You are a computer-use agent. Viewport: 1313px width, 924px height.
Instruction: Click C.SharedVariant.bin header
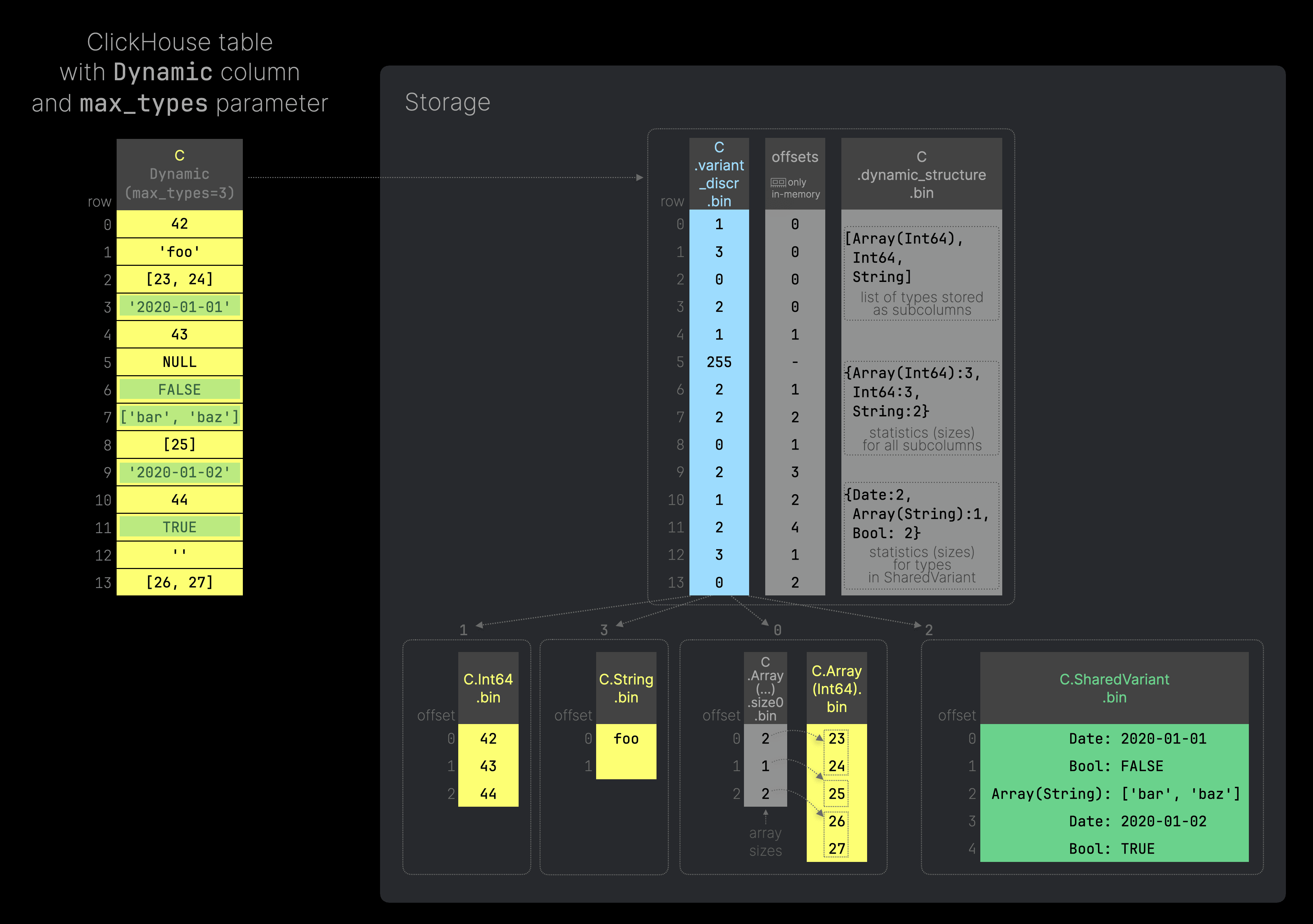tap(1114, 688)
